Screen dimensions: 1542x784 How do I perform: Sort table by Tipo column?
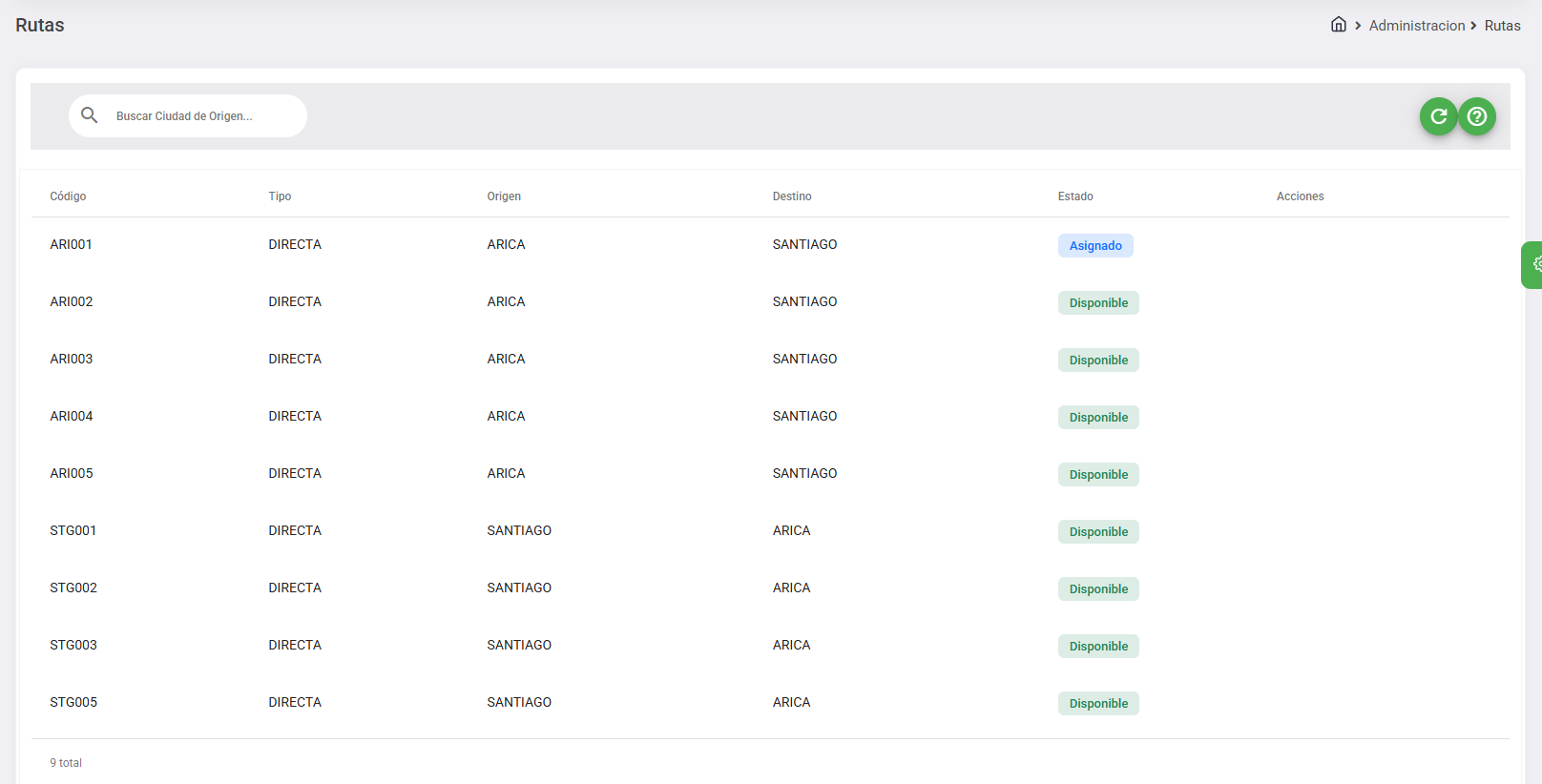280,196
